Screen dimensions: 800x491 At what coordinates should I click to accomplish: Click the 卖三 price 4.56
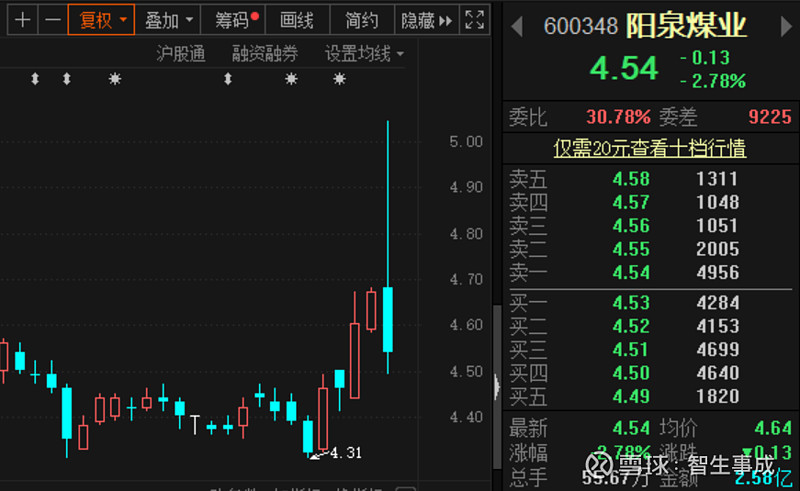631,226
